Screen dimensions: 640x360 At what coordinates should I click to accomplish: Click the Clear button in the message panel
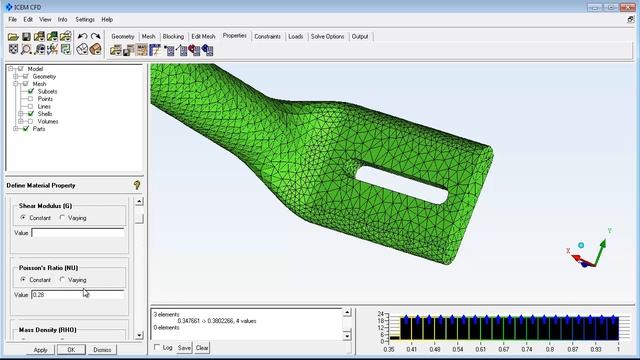[x=202, y=348]
